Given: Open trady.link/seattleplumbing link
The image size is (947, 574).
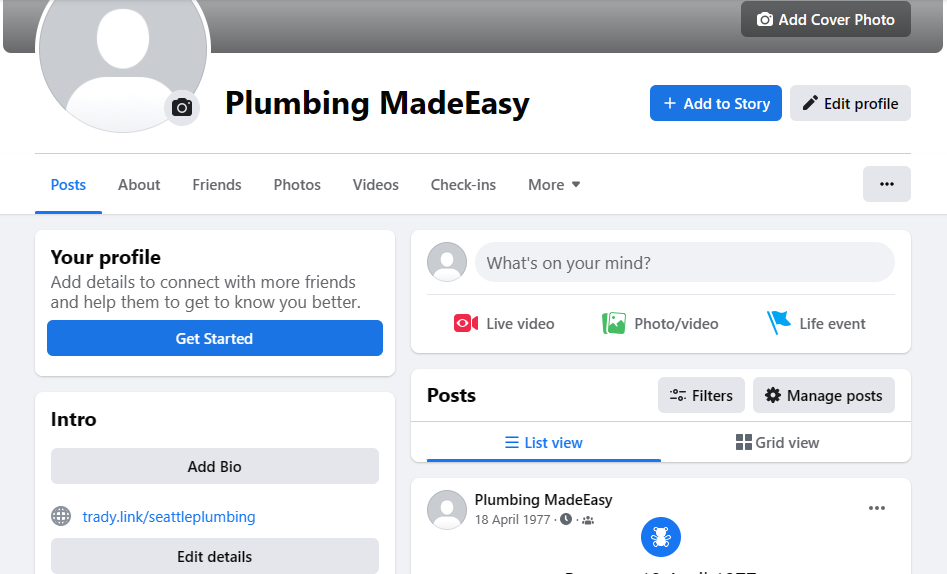Looking at the screenshot, I should coord(169,517).
